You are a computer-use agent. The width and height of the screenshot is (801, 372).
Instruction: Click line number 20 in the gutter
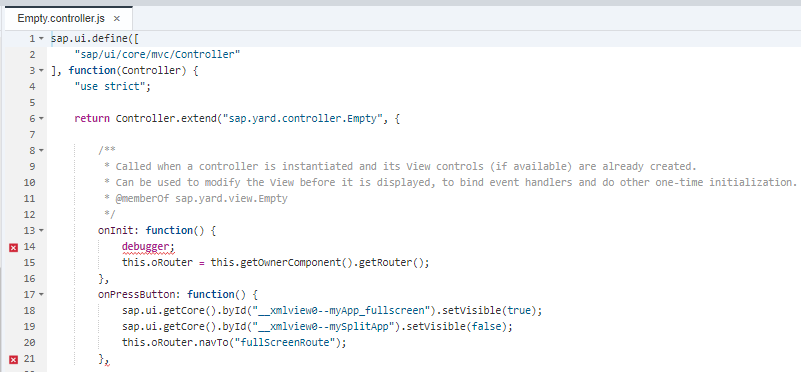coord(30,342)
